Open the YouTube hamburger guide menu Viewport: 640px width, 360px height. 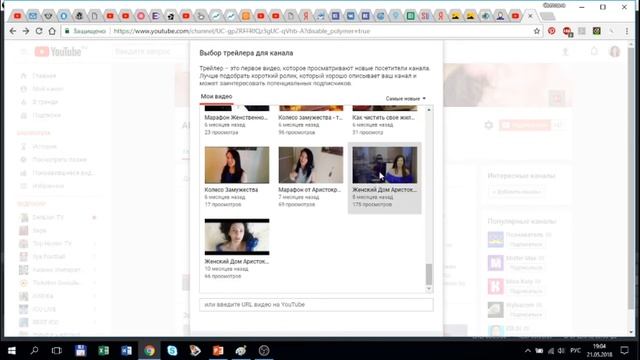pos(23,52)
